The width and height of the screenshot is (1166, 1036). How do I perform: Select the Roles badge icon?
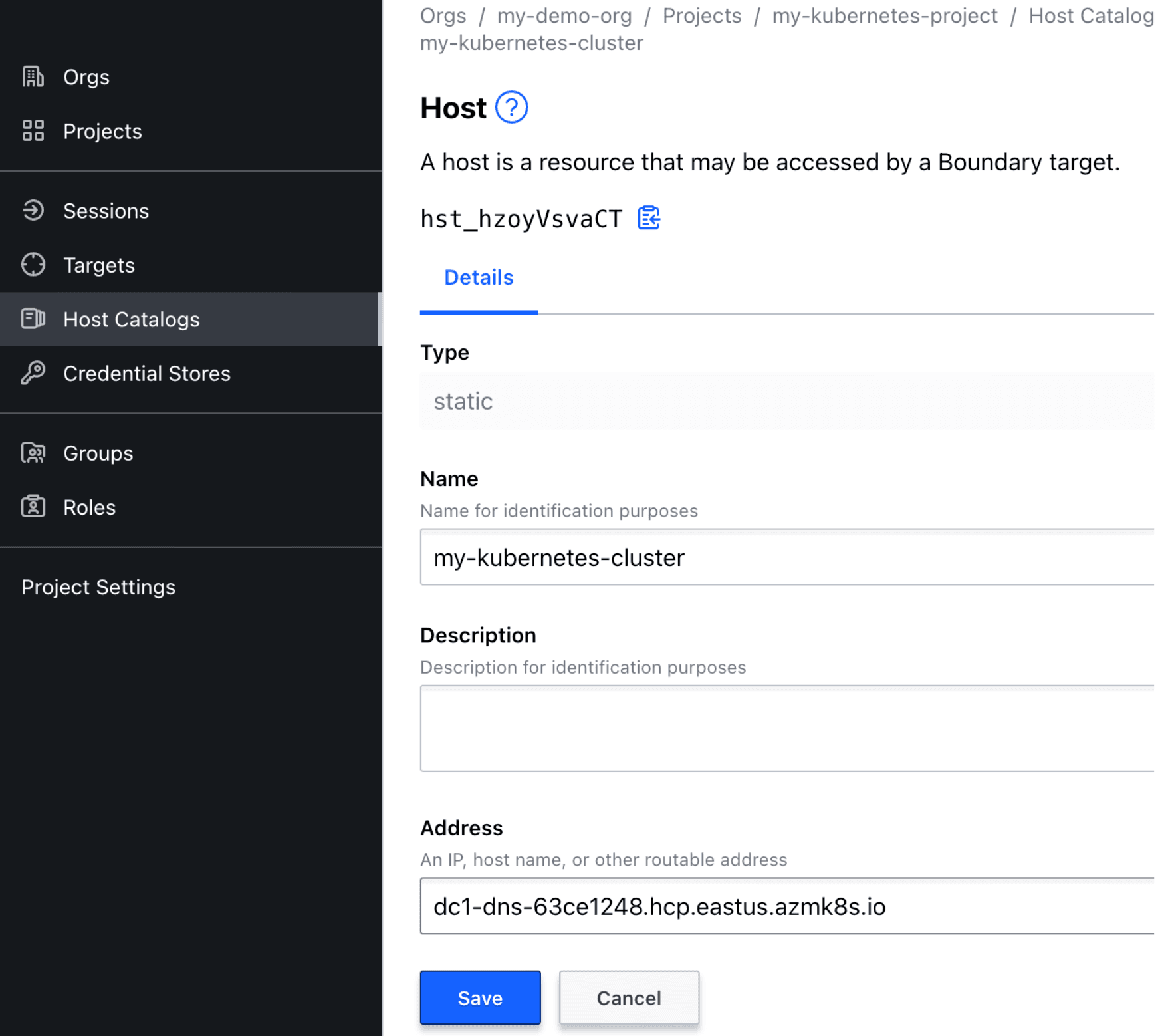33,507
